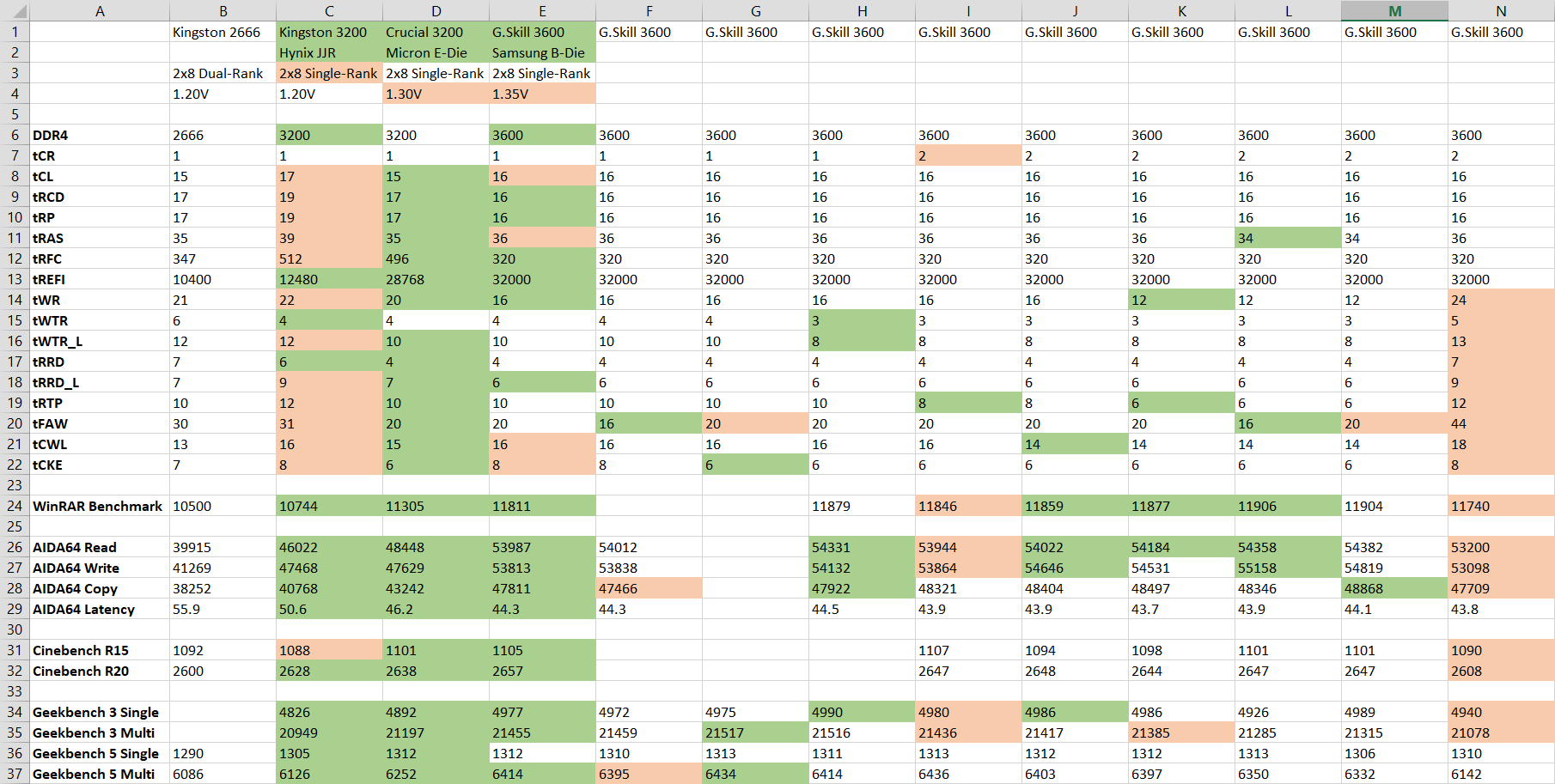This screenshot has width=1555, height=784.
Task: Click the 'tCKE' row label
Action: tap(100, 465)
